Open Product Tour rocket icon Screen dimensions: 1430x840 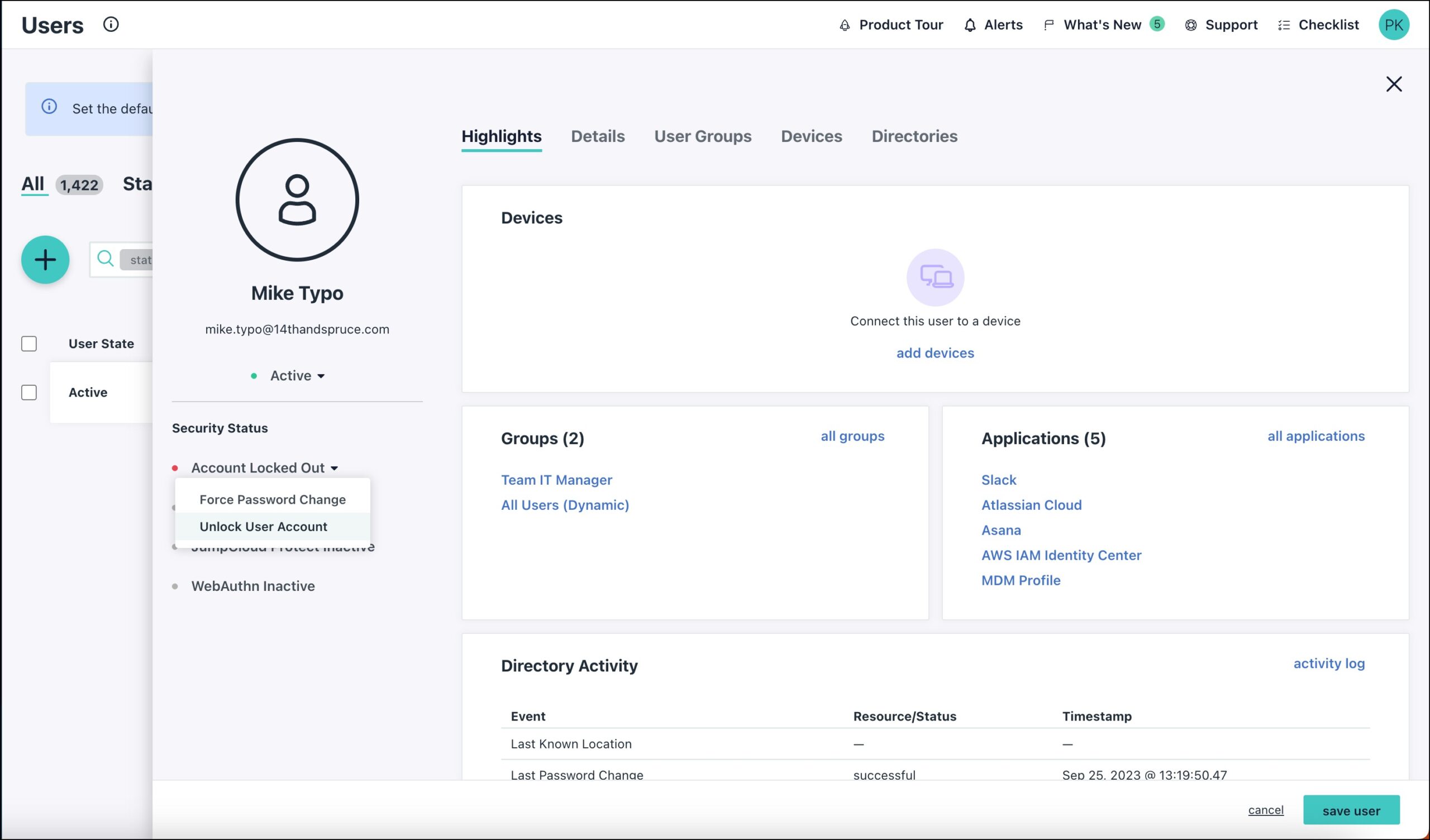845,25
